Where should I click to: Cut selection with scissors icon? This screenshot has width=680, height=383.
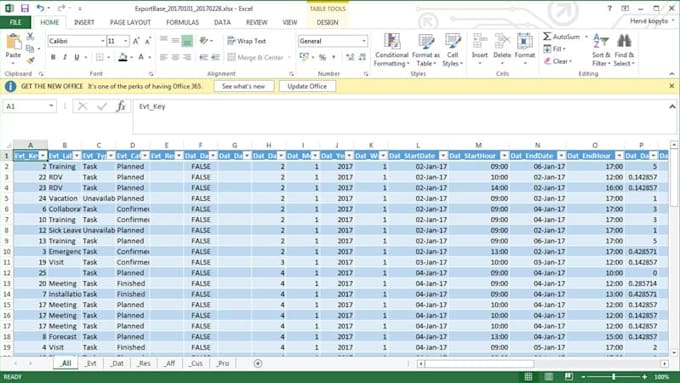pos(30,36)
